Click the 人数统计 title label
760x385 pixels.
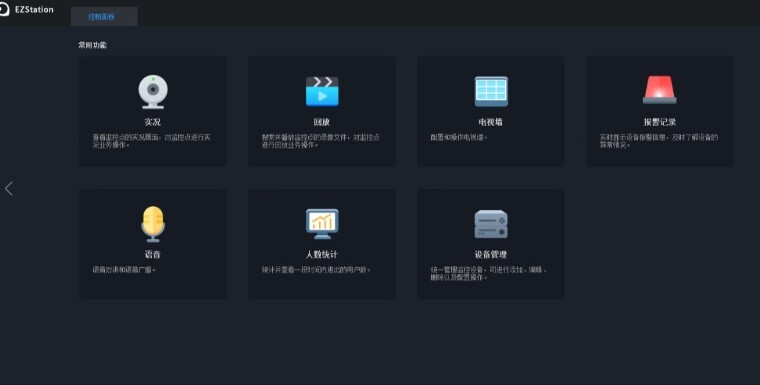click(x=322, y=255)
